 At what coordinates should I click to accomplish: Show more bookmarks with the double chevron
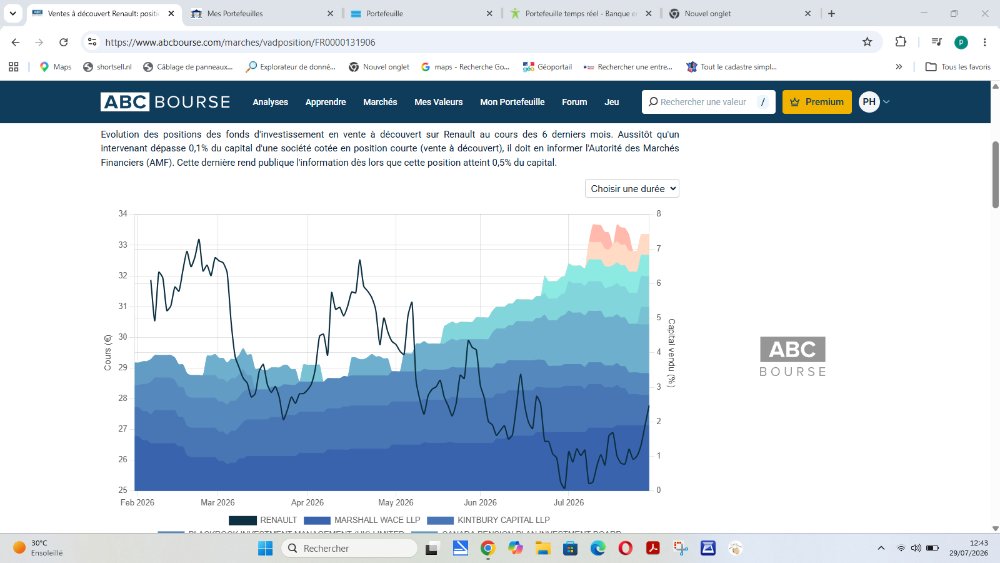pyautogui.click(x=899, y=66)
